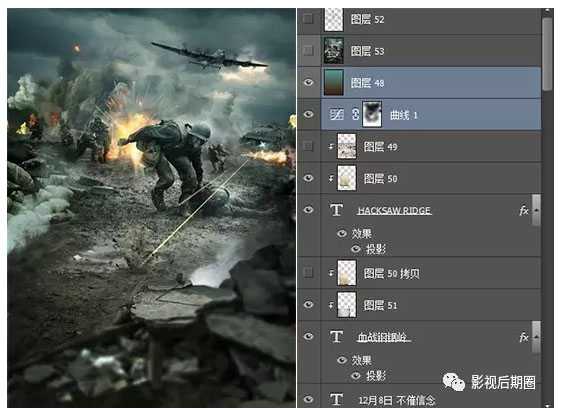
Task: Show the hidden 图层 49 layer
Action: tap(308, 146)
